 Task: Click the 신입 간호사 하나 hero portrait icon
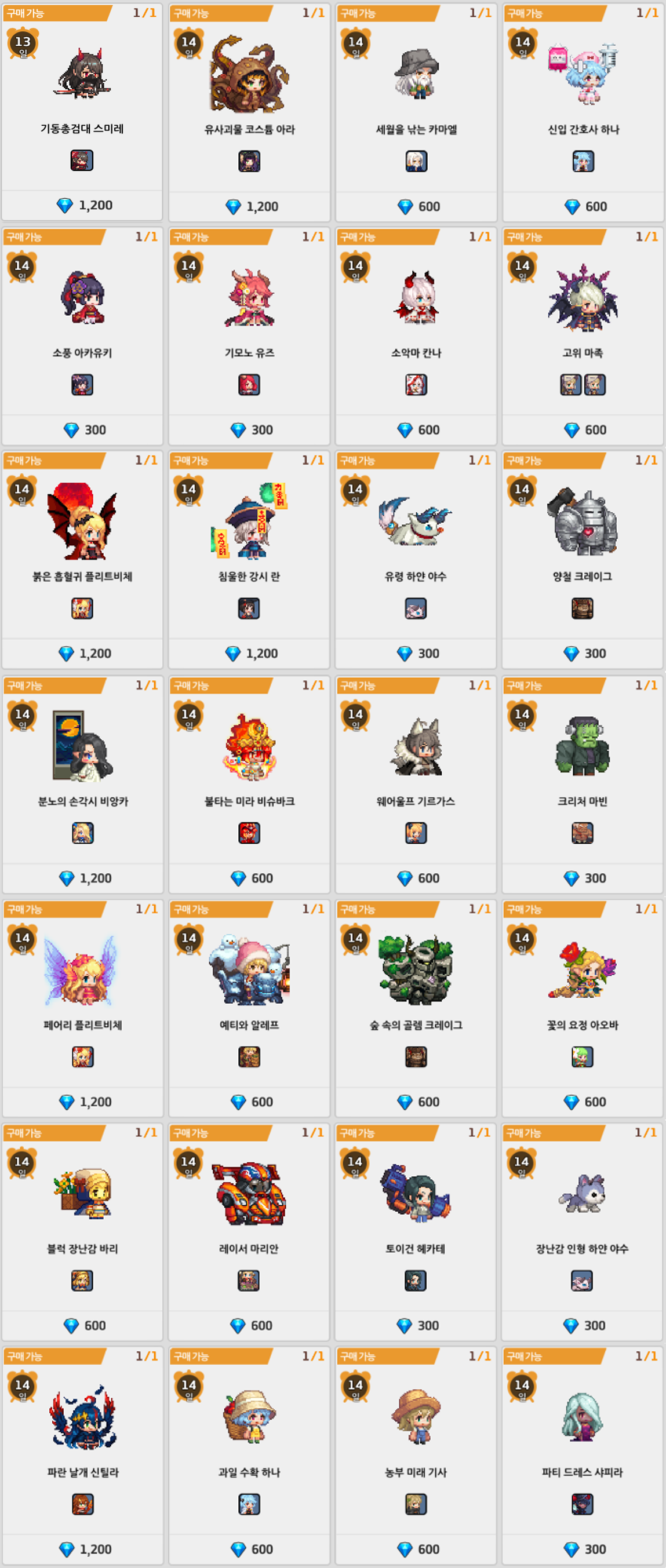coord(583,161)
